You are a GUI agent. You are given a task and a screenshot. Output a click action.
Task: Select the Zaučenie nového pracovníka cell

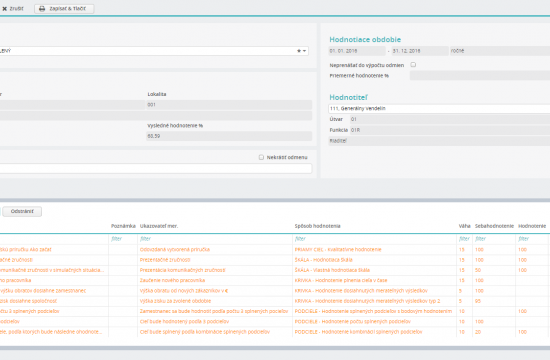coord(215,280)
